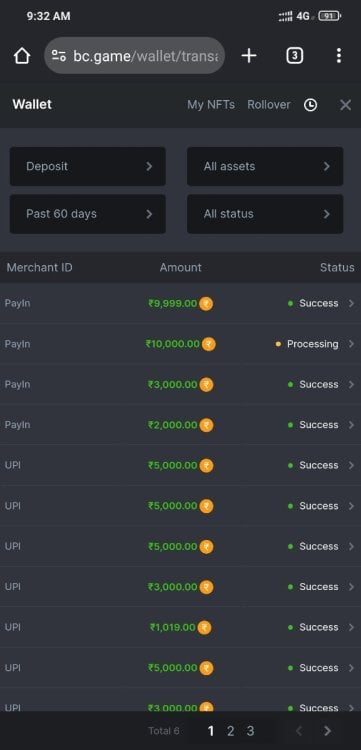The image size is (361, 750).
Task: Open the All status filter dropdown
Action: [265, 214]
